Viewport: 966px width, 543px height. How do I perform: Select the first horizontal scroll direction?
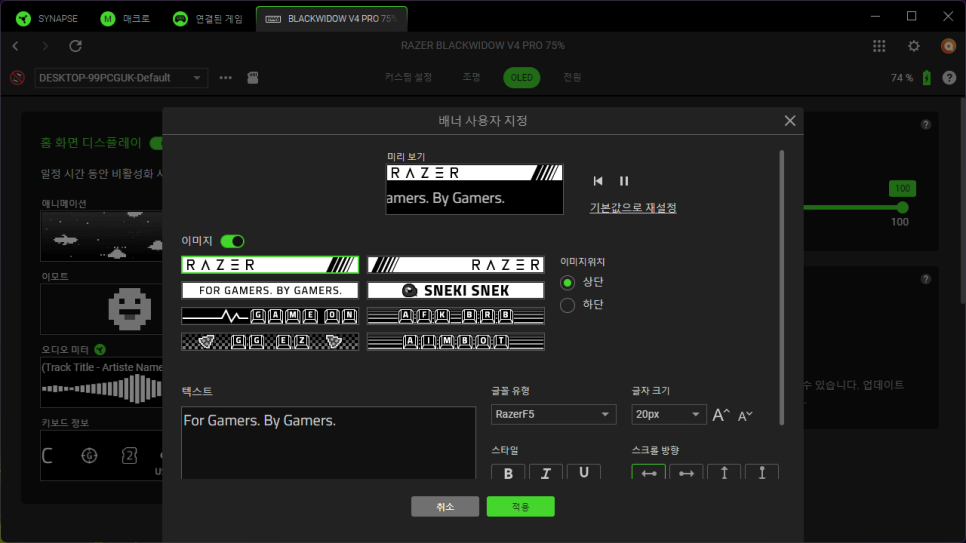click(x=649, y=473)
